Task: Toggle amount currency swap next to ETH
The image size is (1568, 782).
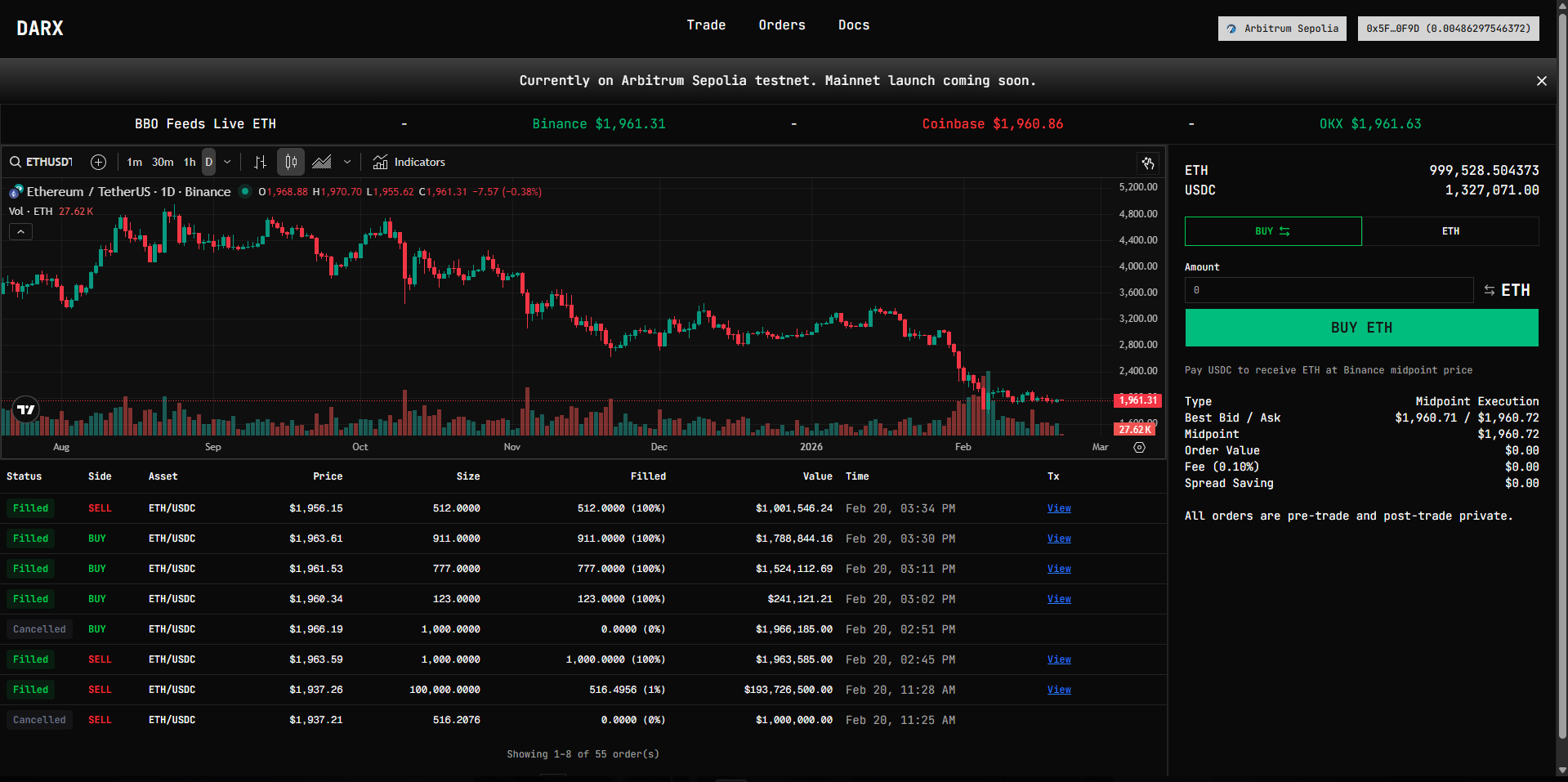Action: tap(1490, 290)
